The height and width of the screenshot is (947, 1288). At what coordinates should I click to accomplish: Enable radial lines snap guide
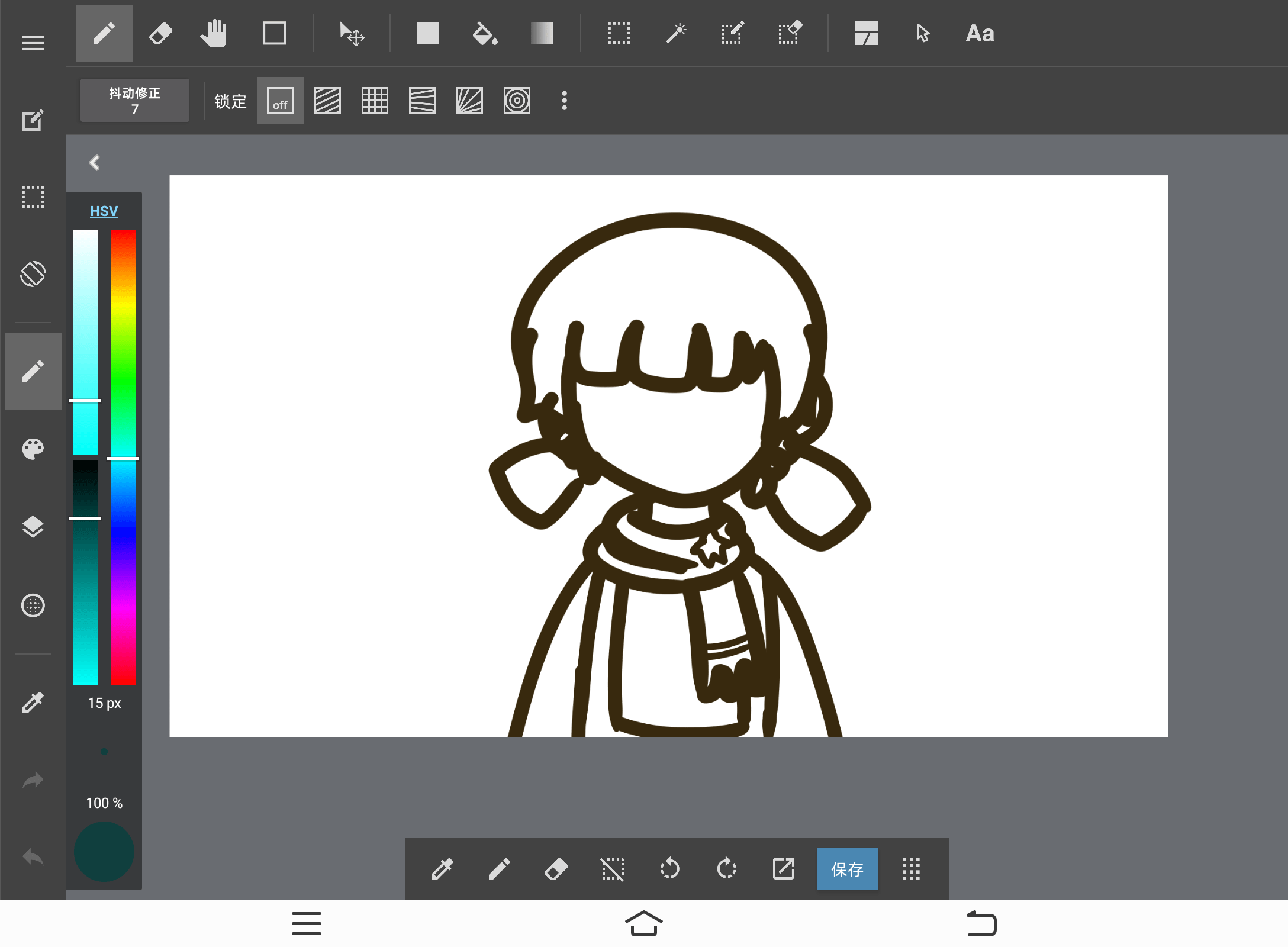(x=469, y=101)
